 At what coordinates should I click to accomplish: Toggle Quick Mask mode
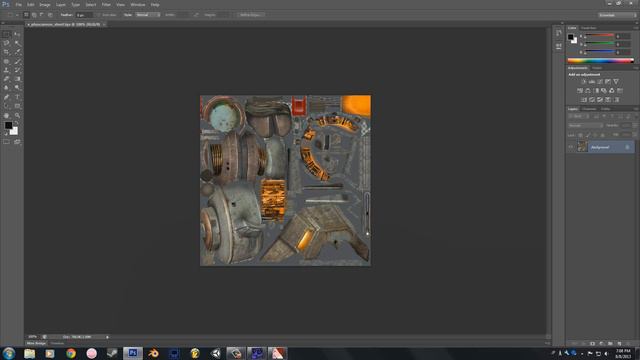[7, 142]
